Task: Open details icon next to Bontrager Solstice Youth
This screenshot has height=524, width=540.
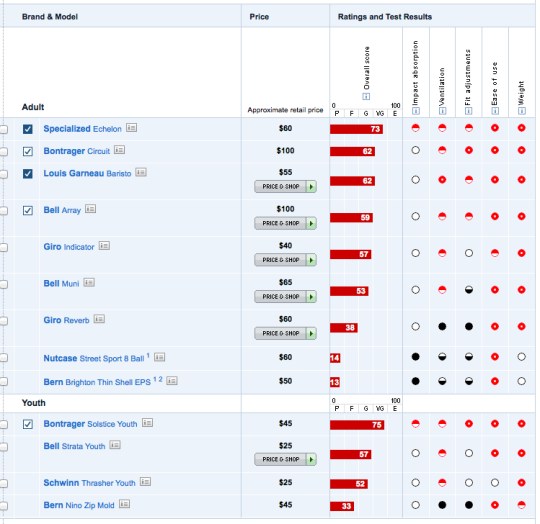Action: pyautogui.click(x=147, y=422)
